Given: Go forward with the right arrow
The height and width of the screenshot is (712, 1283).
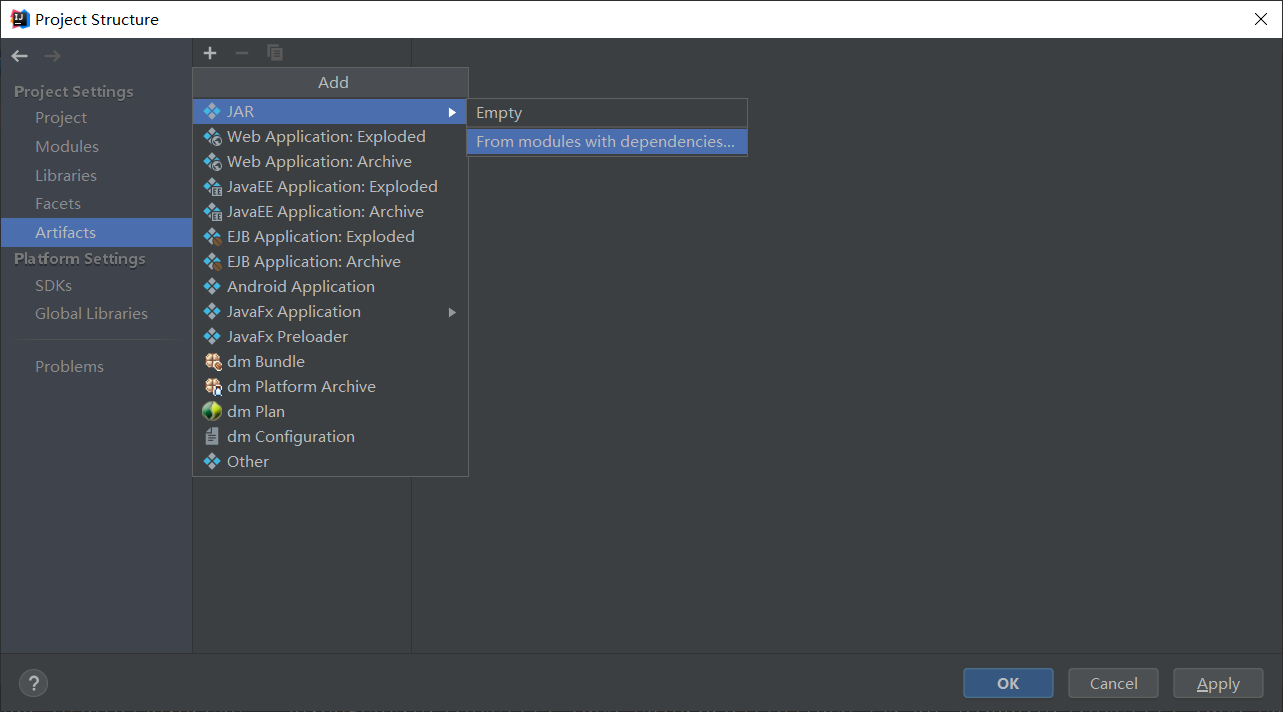Looking at the screenshot, I should (52, 56).
